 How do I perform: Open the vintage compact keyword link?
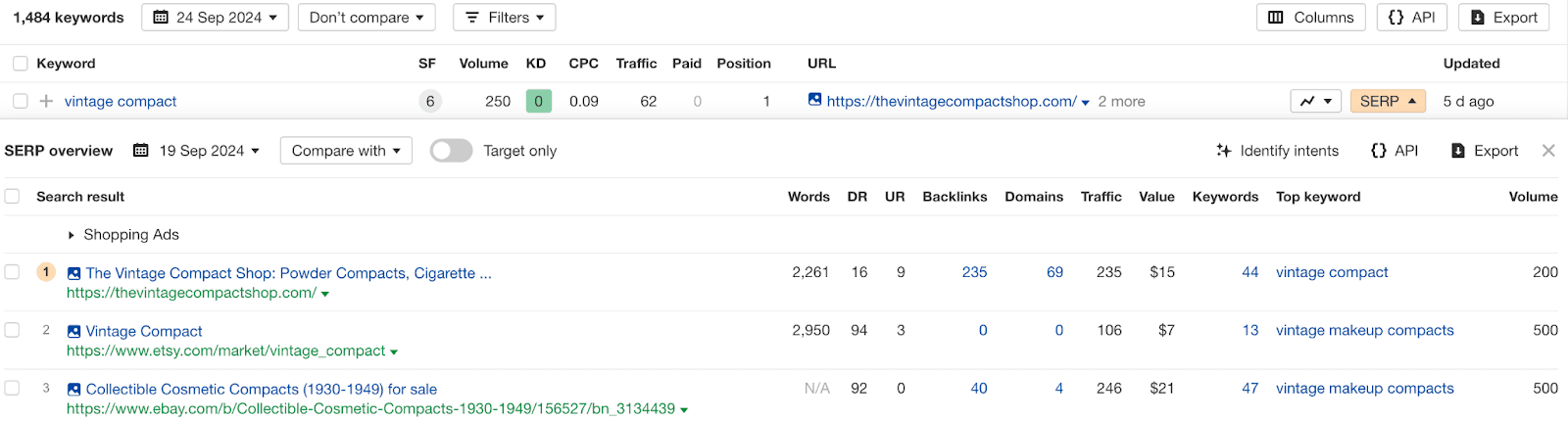pos(121,101)
